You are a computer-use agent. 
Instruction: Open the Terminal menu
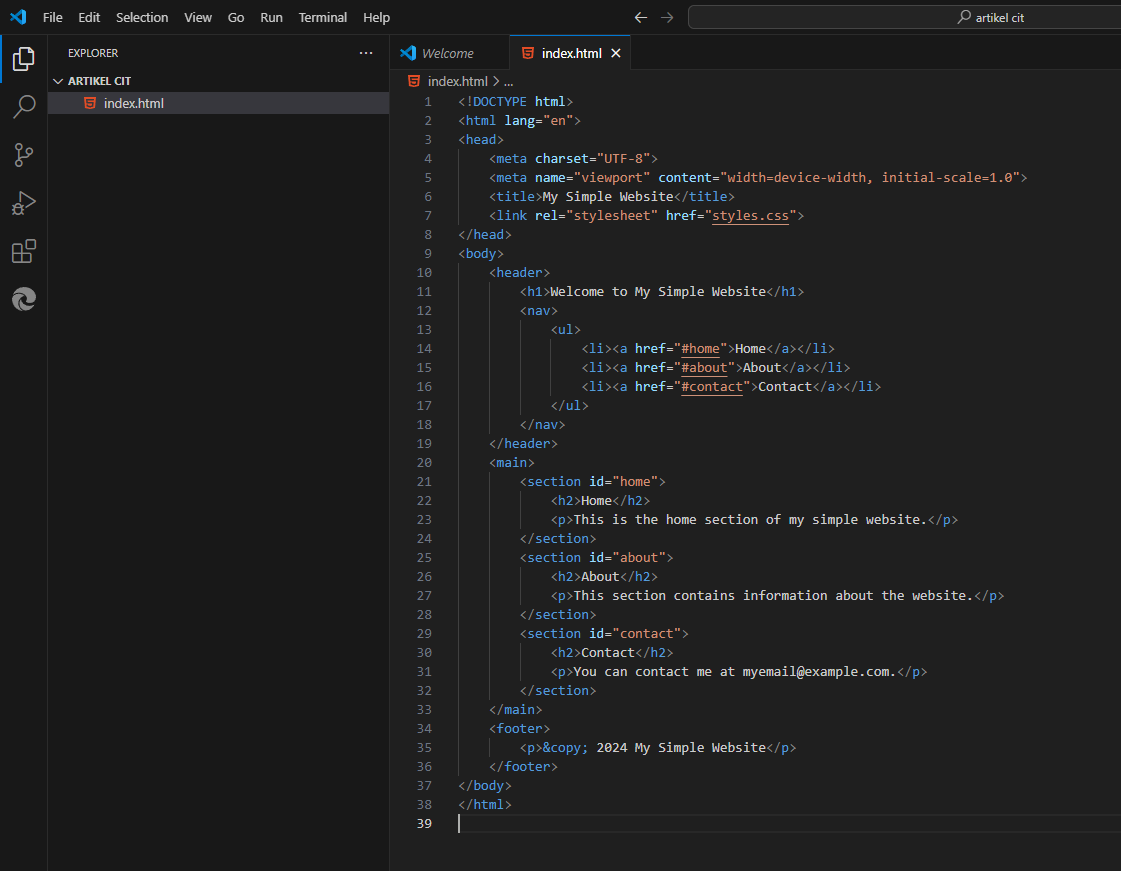[322, 17]
